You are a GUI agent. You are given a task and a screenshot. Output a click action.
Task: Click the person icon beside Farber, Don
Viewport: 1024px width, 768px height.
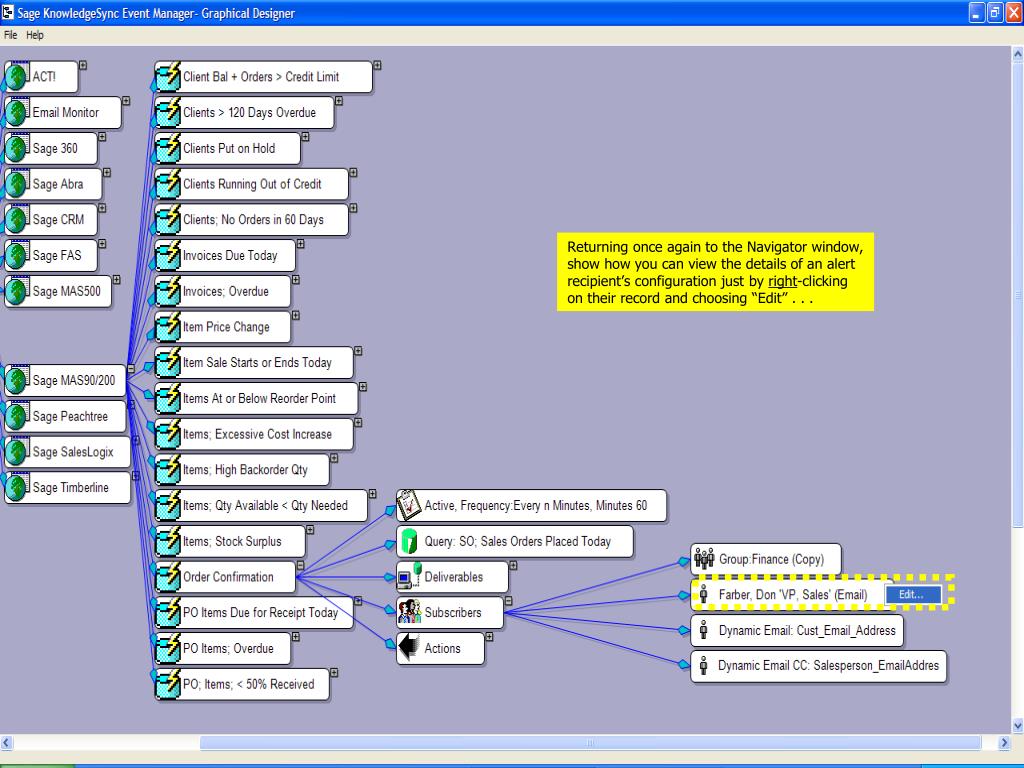pos(703,594)
